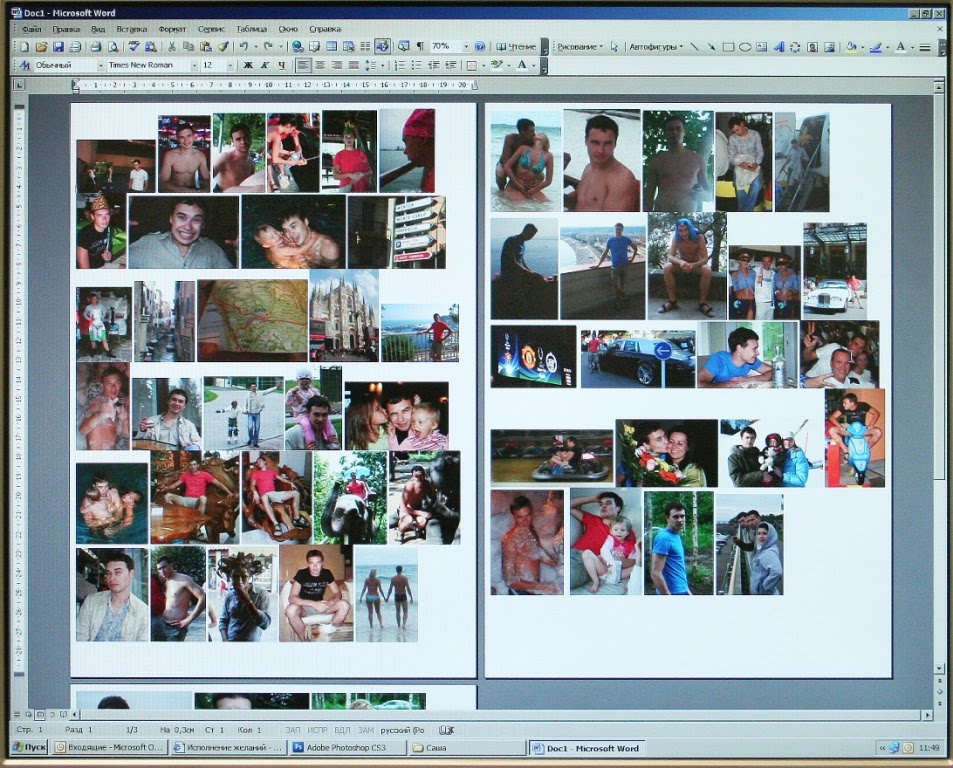Open the Файл menu
The width and height of the screenshot is (953, 768).
coord(32,29)
